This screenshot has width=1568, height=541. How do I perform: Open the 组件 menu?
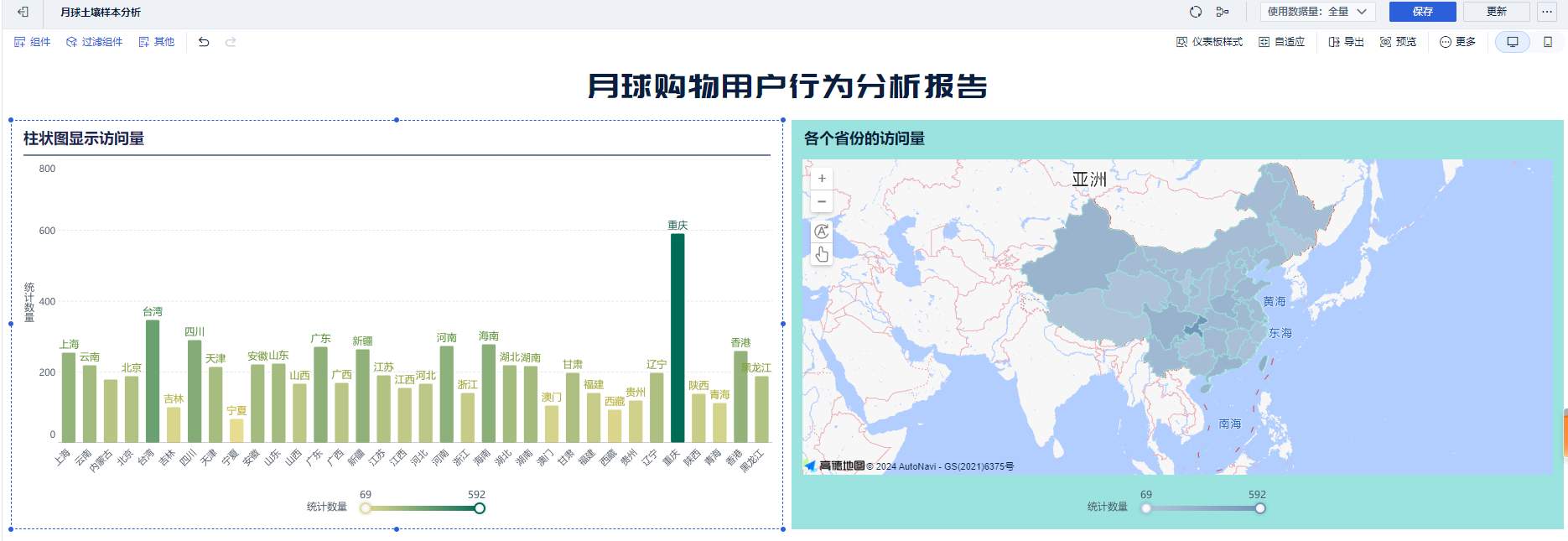point(33,42)
